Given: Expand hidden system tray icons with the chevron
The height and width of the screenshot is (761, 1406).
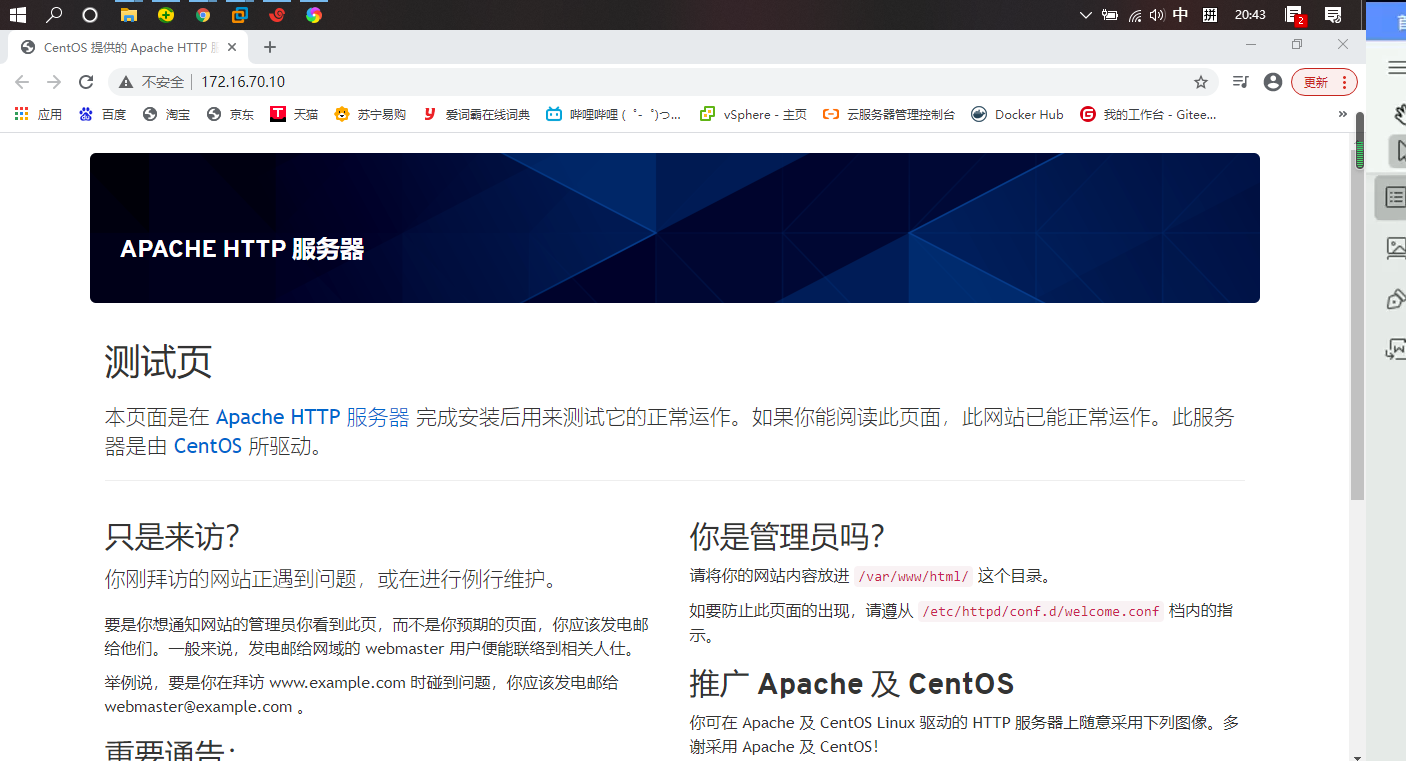Looking at the screenshot, I should click(1085, 14).
